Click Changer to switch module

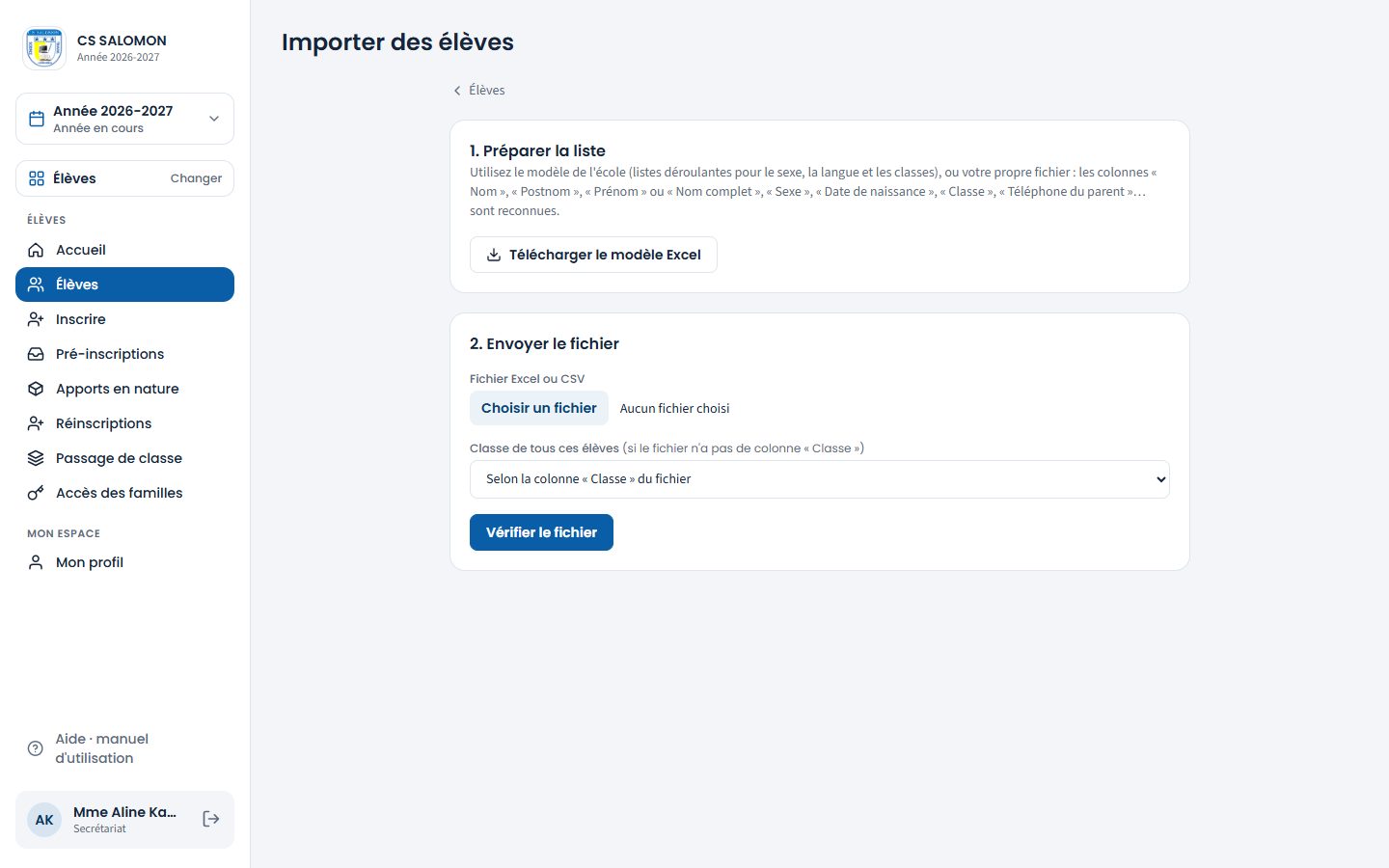[196, 178]
